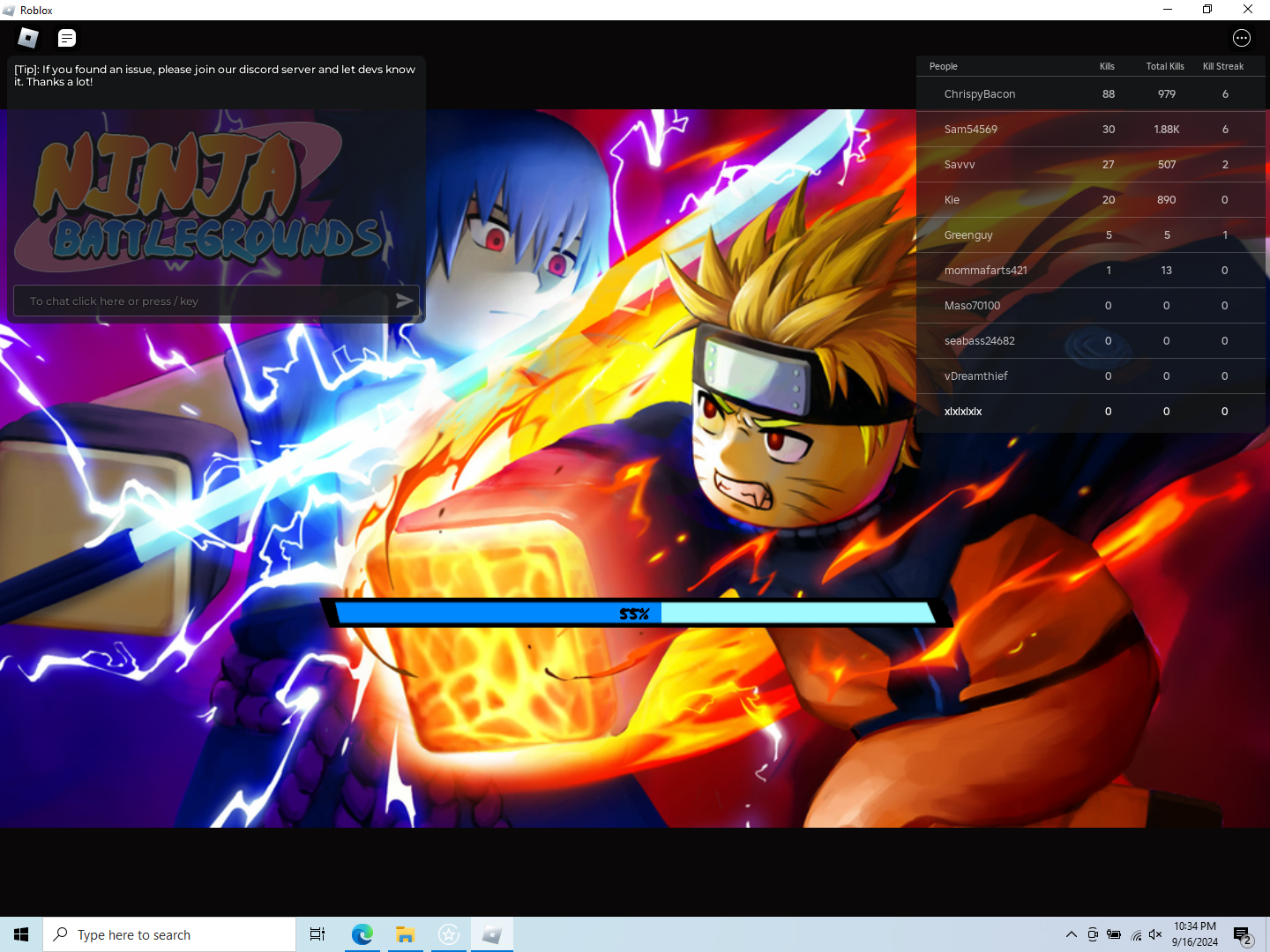Select player mommafarts421 in the leaderboard
This screenshot has width=1270, height=952.
point(1091,270)
